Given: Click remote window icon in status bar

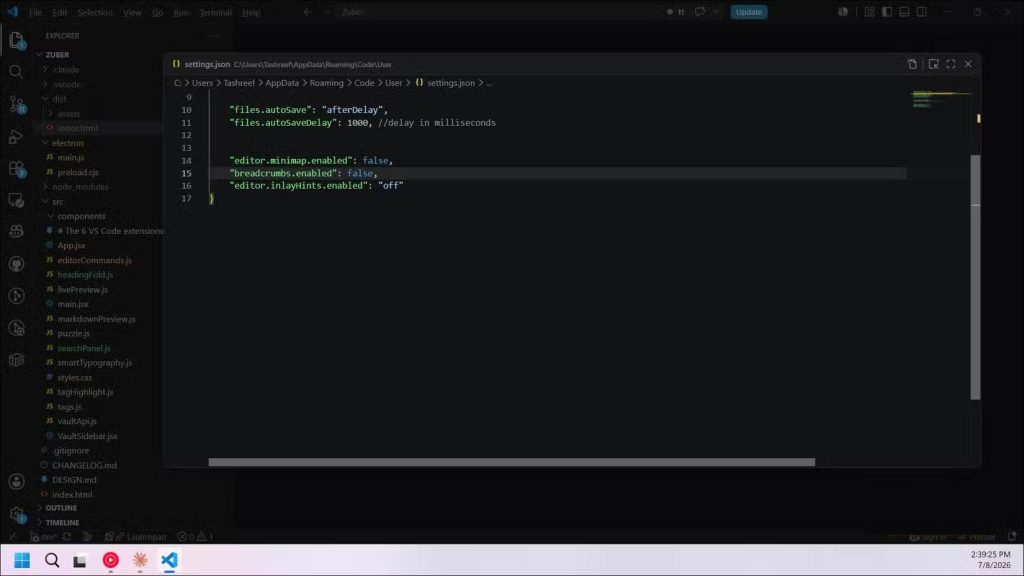Looking at the screenshot, I should (12, 537).
